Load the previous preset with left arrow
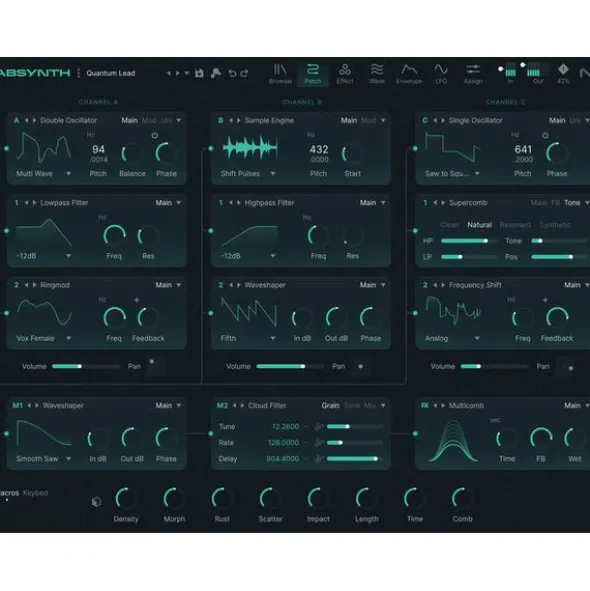Image resolution: width=590 pixels, height=591 pixels. [169, 73]
